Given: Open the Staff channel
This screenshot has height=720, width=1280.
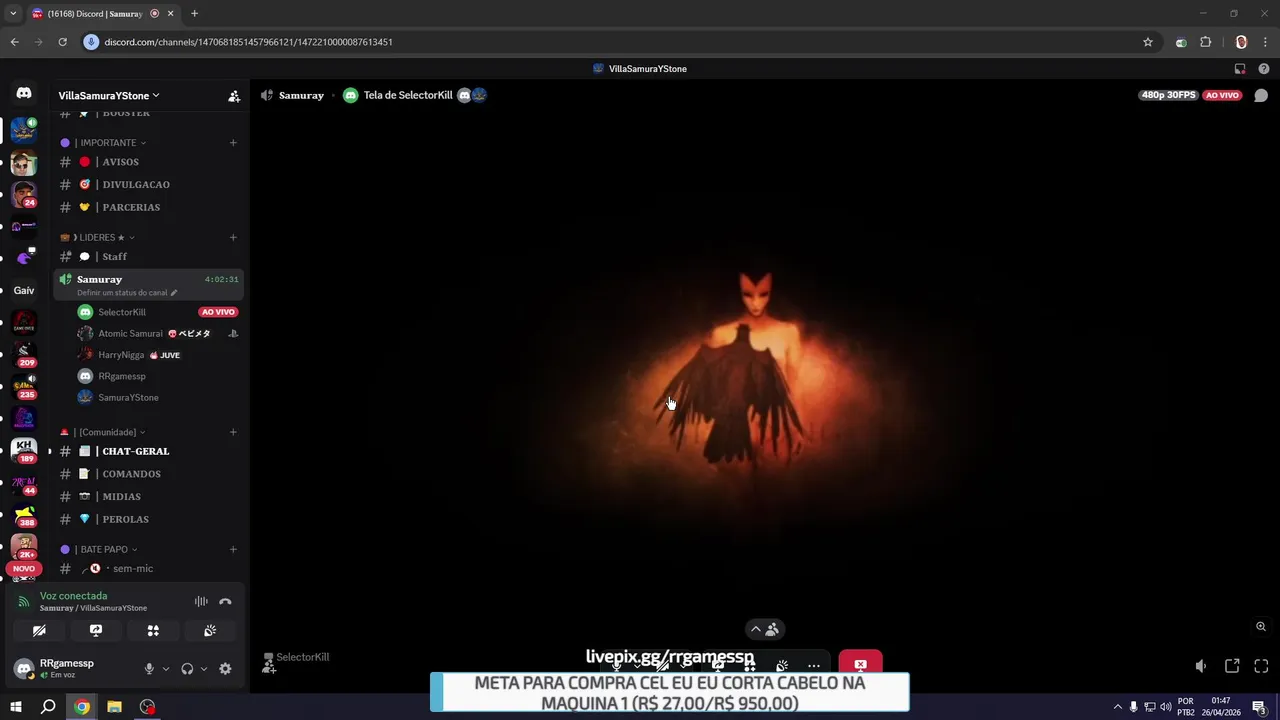Looking at the screenshot, I should click(x=148, y=257).
